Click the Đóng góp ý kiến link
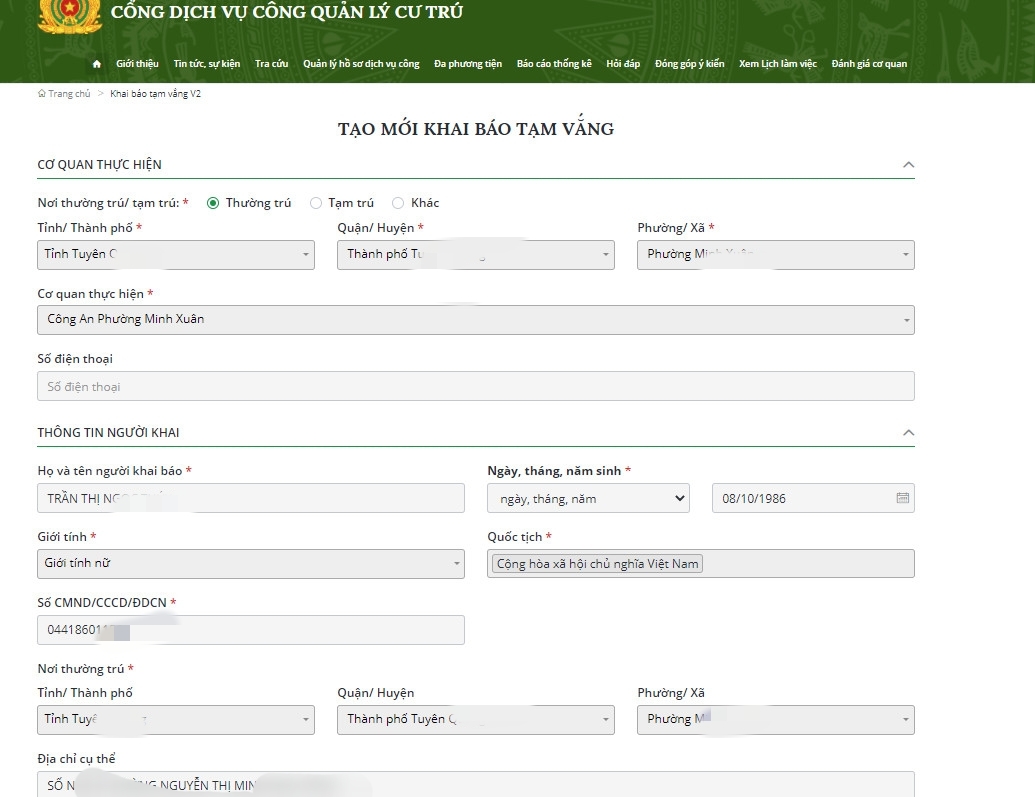Screen dimensions: 1035x797 pyautogui.click(x=689, y=64)
